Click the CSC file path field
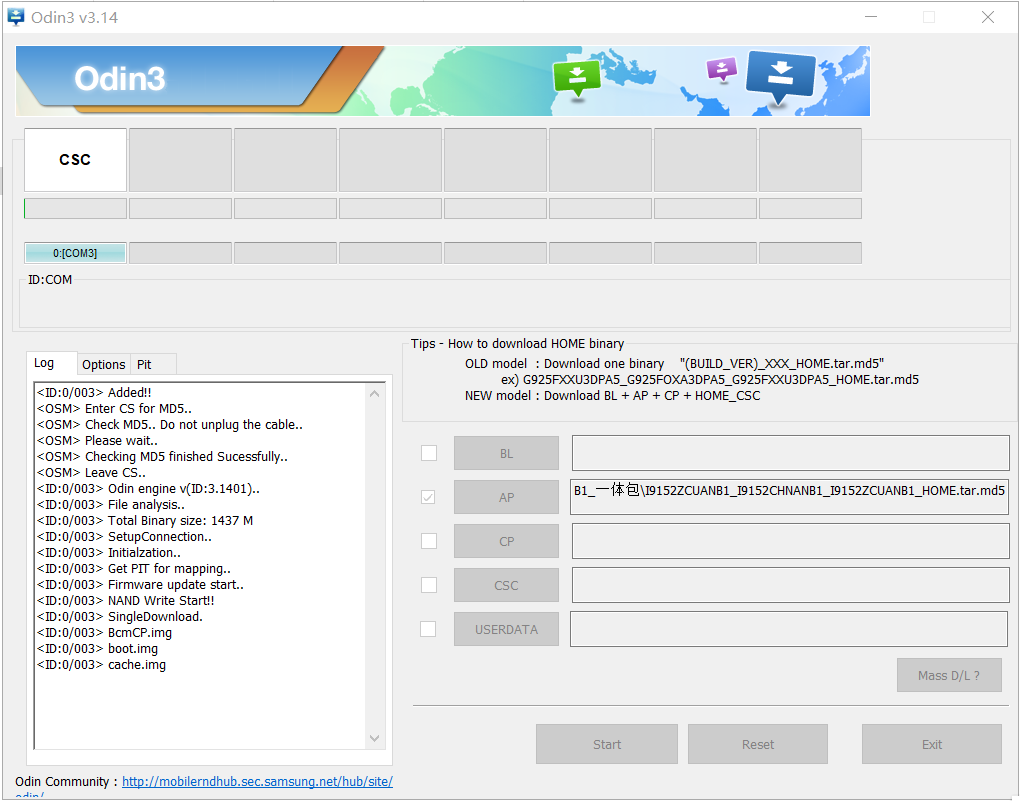 (x=790, y=585)
